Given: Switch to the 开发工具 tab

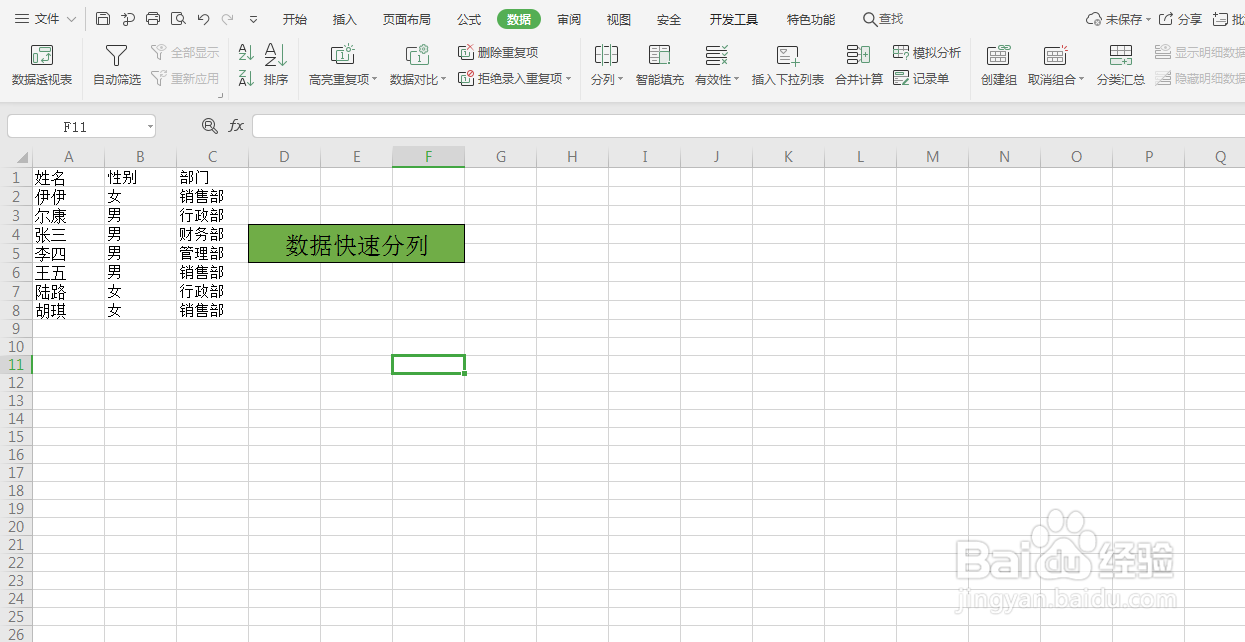Looking at the screenshot, I should point(734,19).
